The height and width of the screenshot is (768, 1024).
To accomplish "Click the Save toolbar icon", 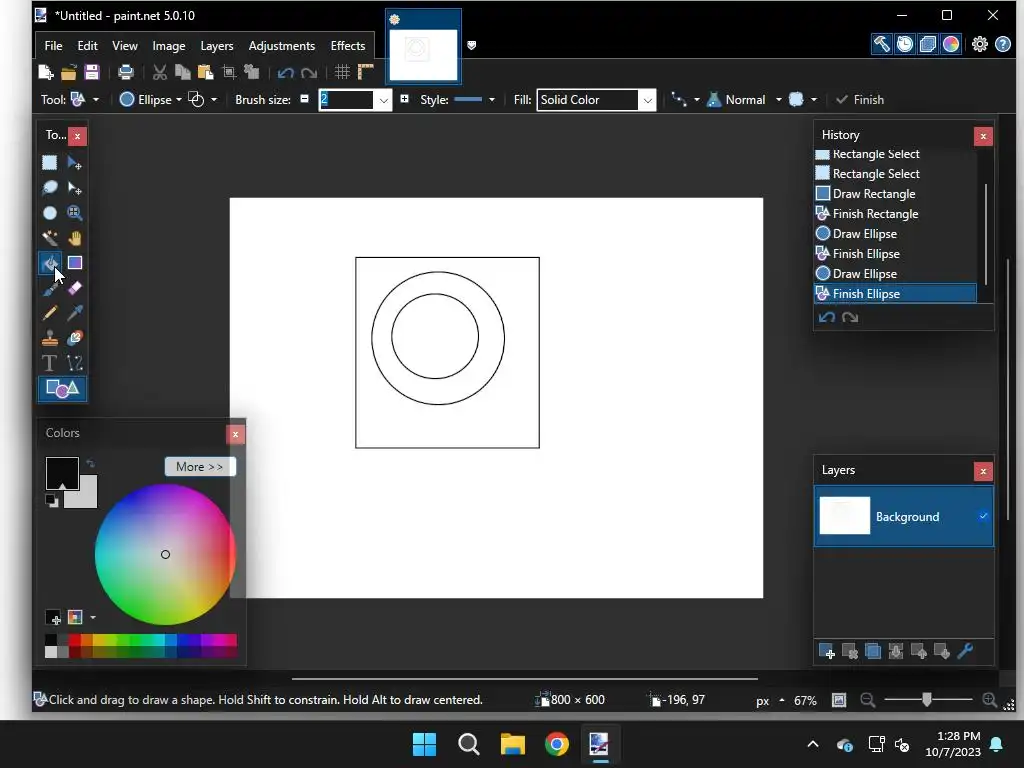I will click(92, 72).
